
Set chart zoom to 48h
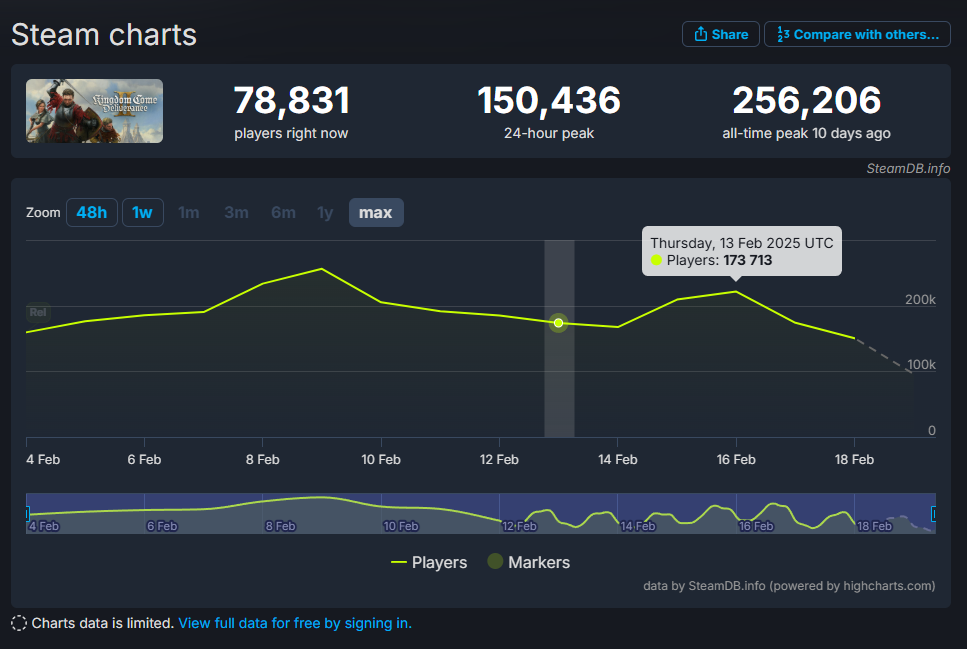pyautogui.click(x=92, y=212)
